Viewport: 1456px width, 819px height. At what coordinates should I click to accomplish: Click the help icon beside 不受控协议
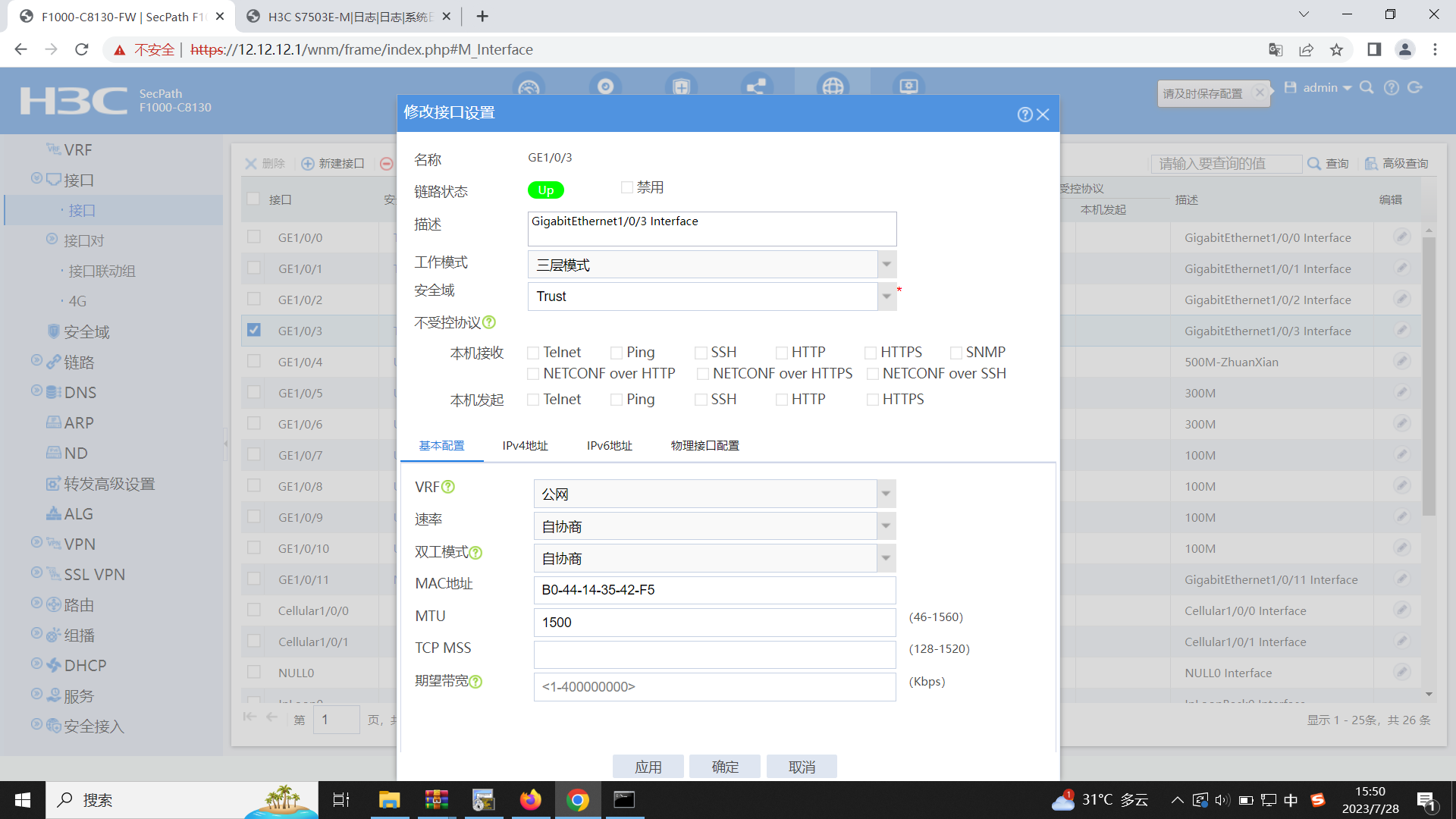tap(489, 322)
